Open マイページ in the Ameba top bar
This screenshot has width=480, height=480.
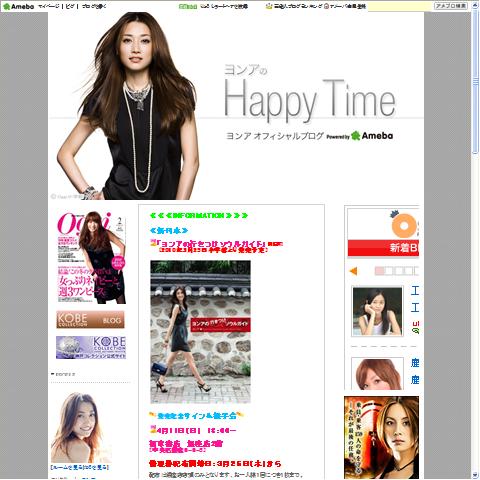pos(49,6)
